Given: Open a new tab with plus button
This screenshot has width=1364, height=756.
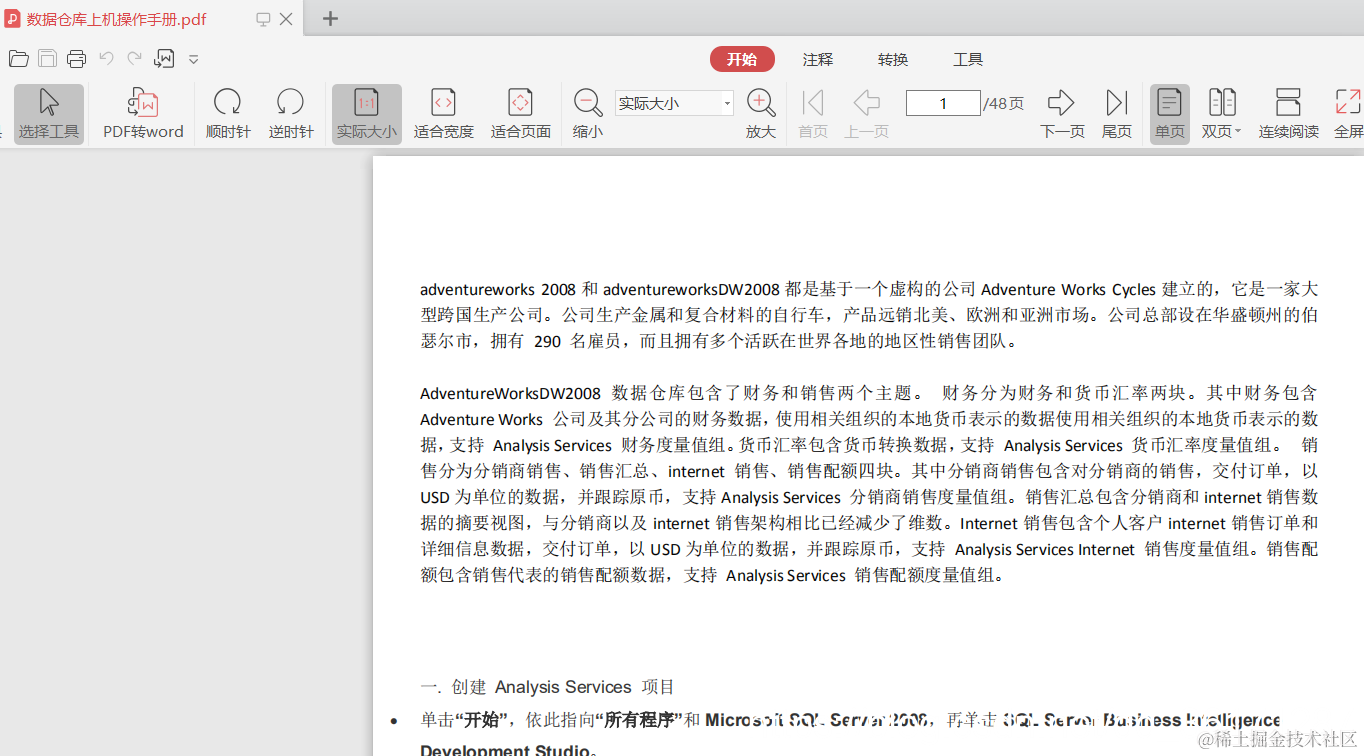Looking at the screenshot, I should coord(330,18).
